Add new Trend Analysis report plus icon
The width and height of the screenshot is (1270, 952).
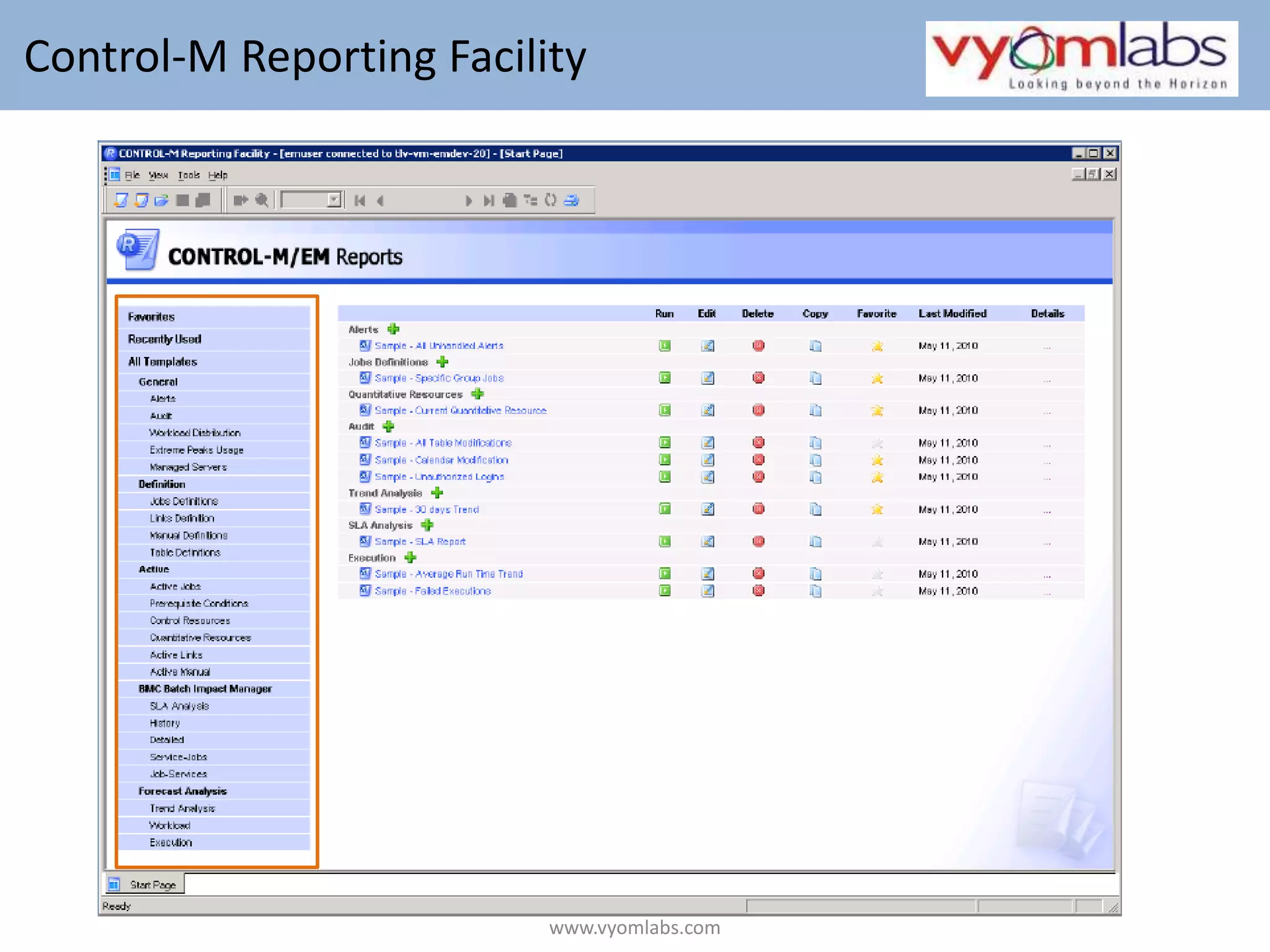[x=437, y=493]
